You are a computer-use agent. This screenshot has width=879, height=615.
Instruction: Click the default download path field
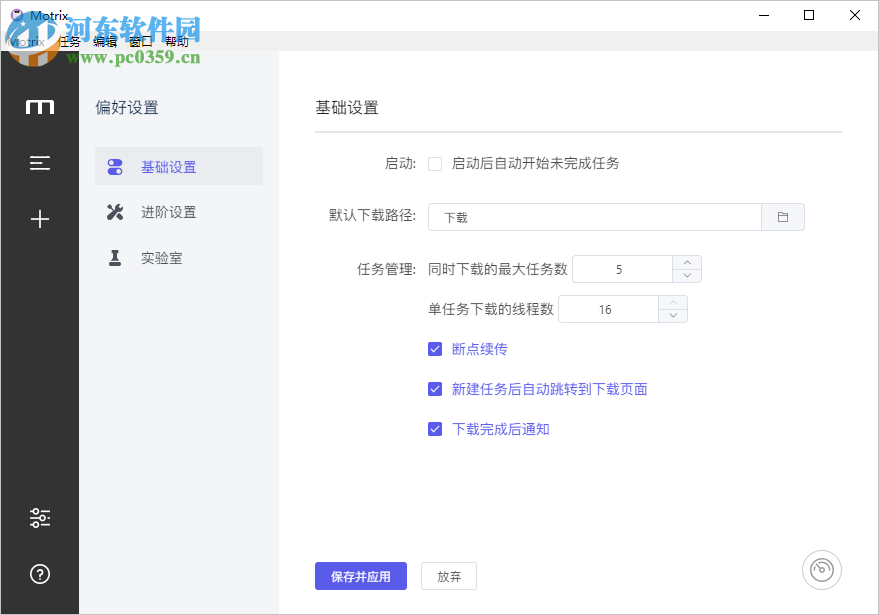point(595,217)
